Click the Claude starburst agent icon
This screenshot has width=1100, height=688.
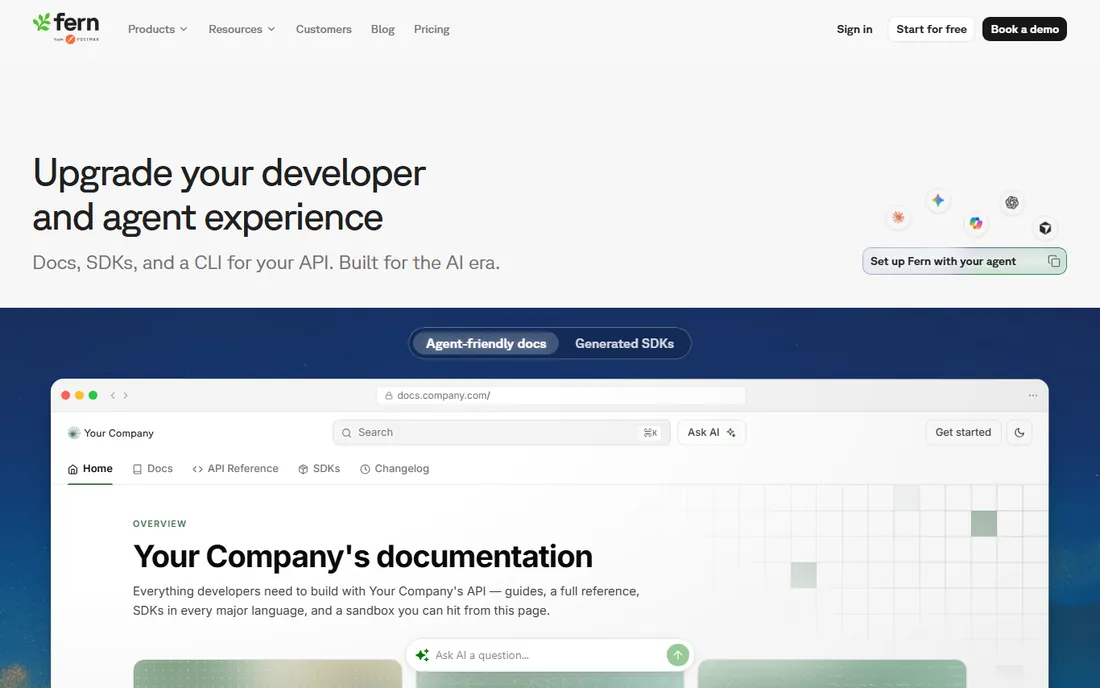[x=898, y=217]
